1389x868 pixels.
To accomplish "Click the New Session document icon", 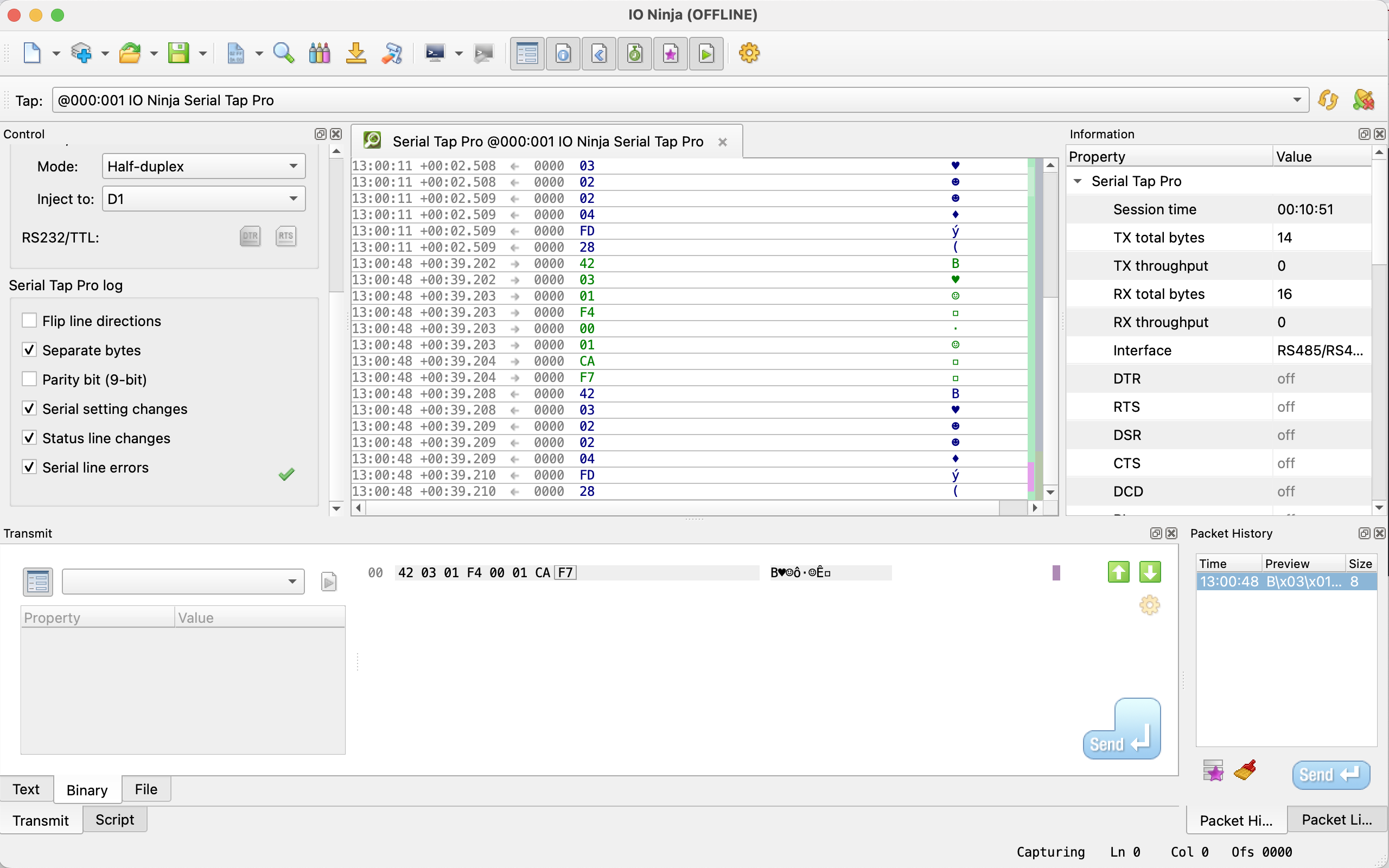I will 31,53.
